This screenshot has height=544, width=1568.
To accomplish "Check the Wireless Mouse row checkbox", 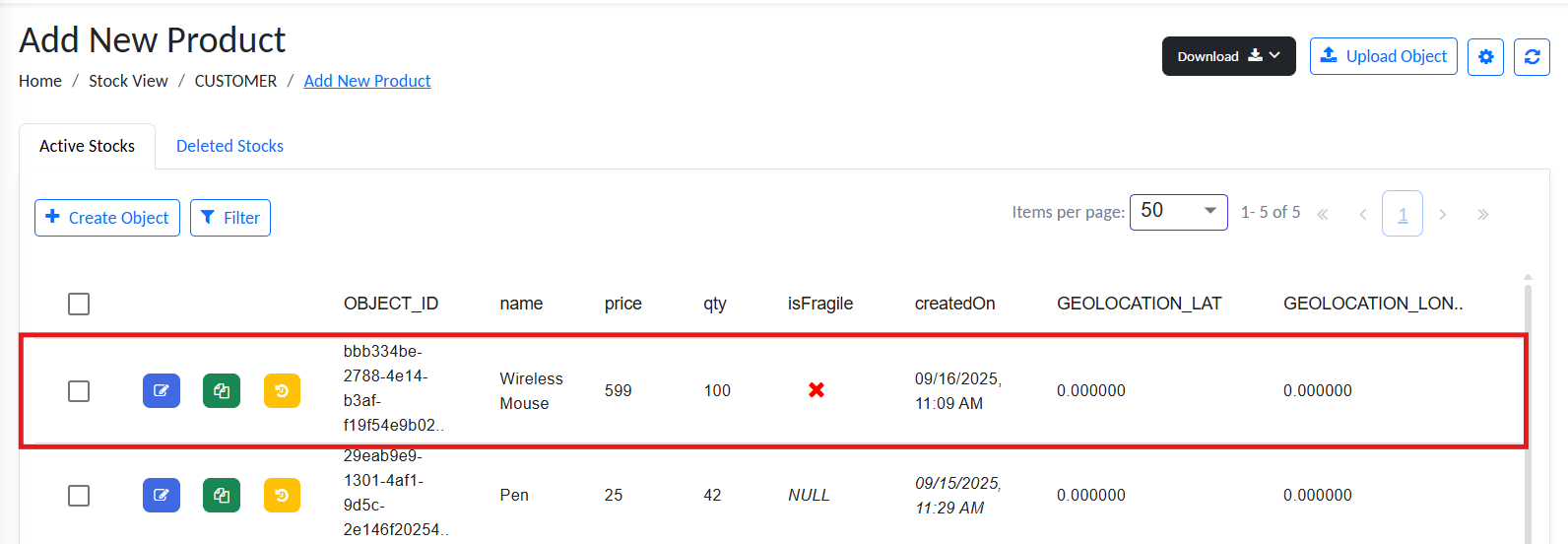I will pyautogui.click(x=79, y=391).
